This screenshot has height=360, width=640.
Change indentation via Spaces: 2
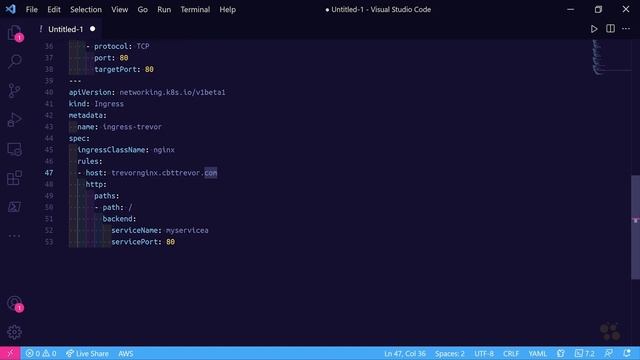449,353
